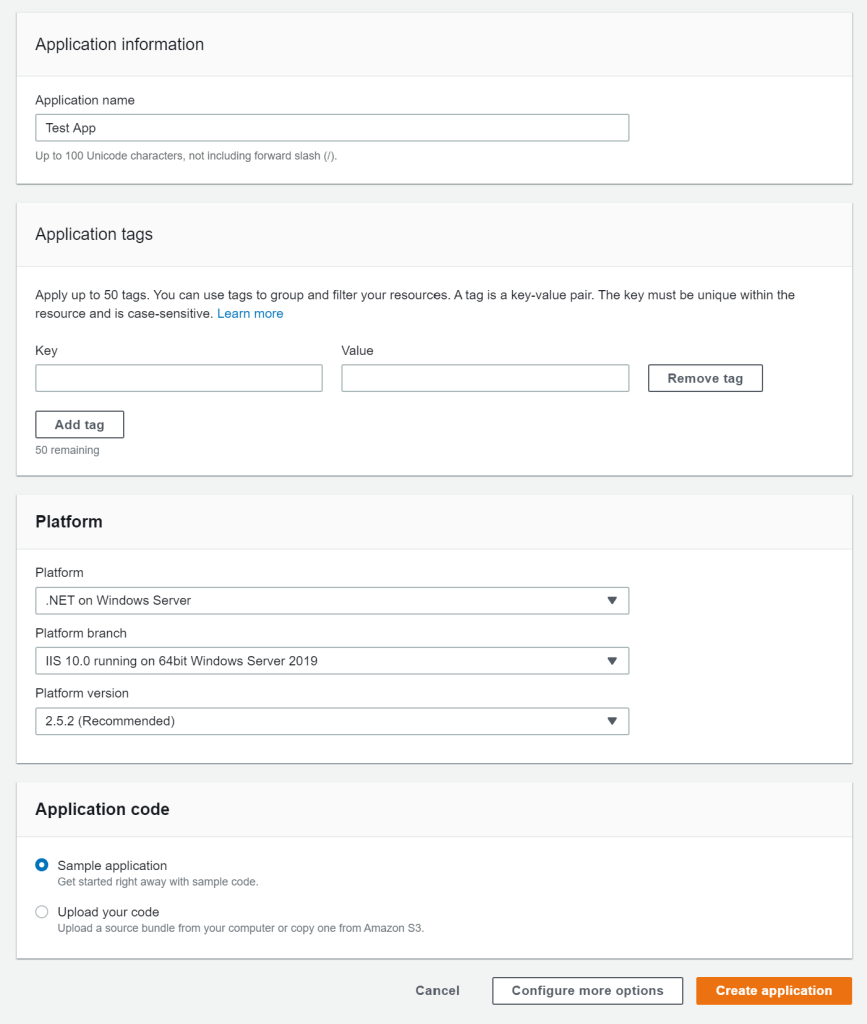Open Configure more options

point(587,990)
